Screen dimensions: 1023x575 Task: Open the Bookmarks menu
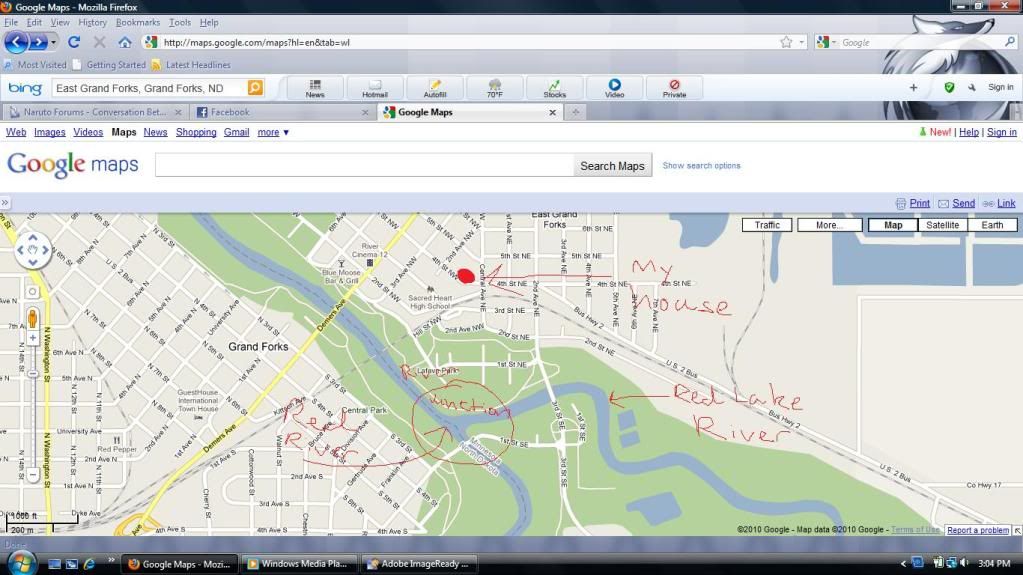[137, 22]
